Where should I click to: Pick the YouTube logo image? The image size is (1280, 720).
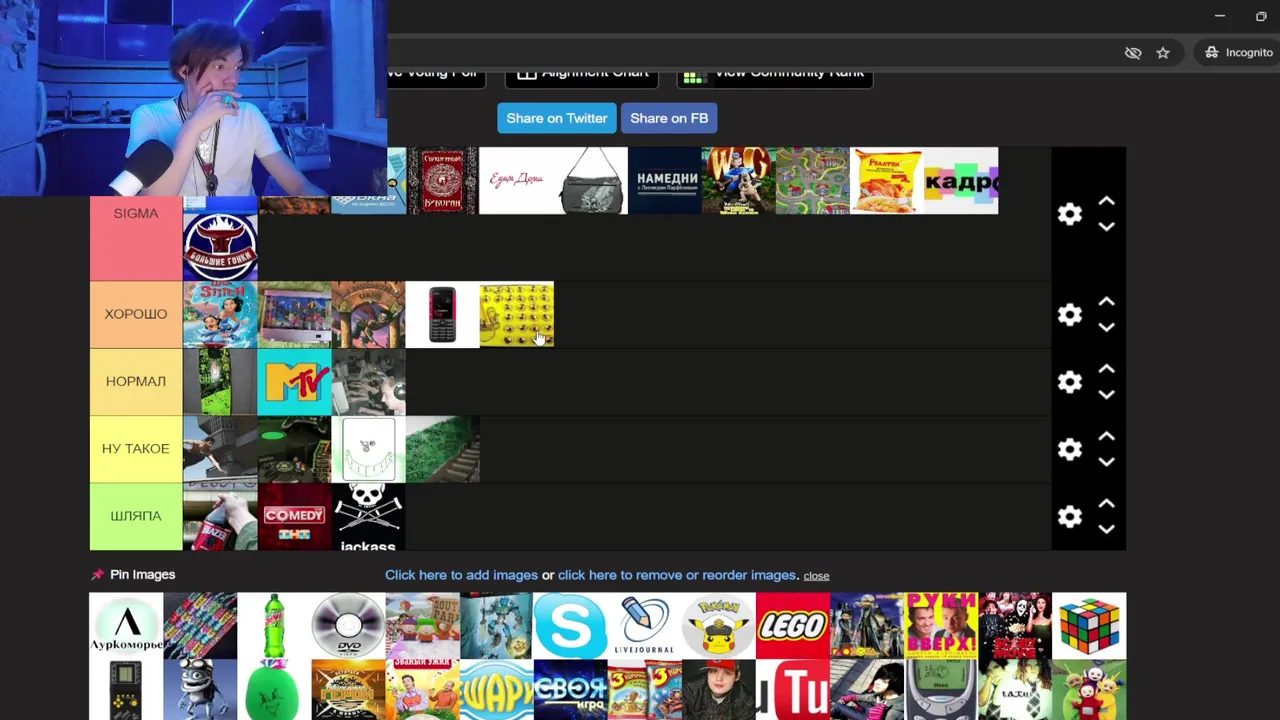click(793, 690)
